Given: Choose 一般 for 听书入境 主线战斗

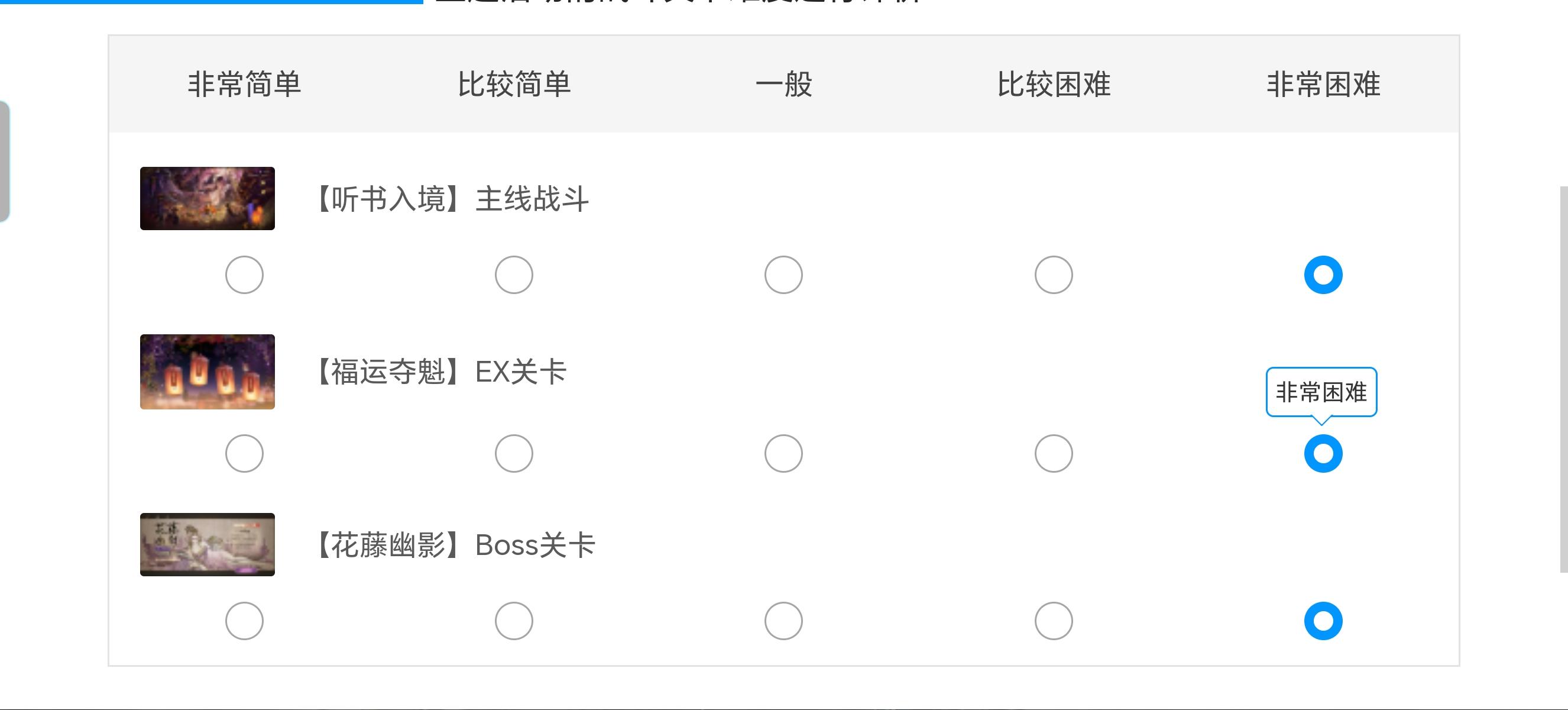Looking at the screenshot, I should 783,275.
